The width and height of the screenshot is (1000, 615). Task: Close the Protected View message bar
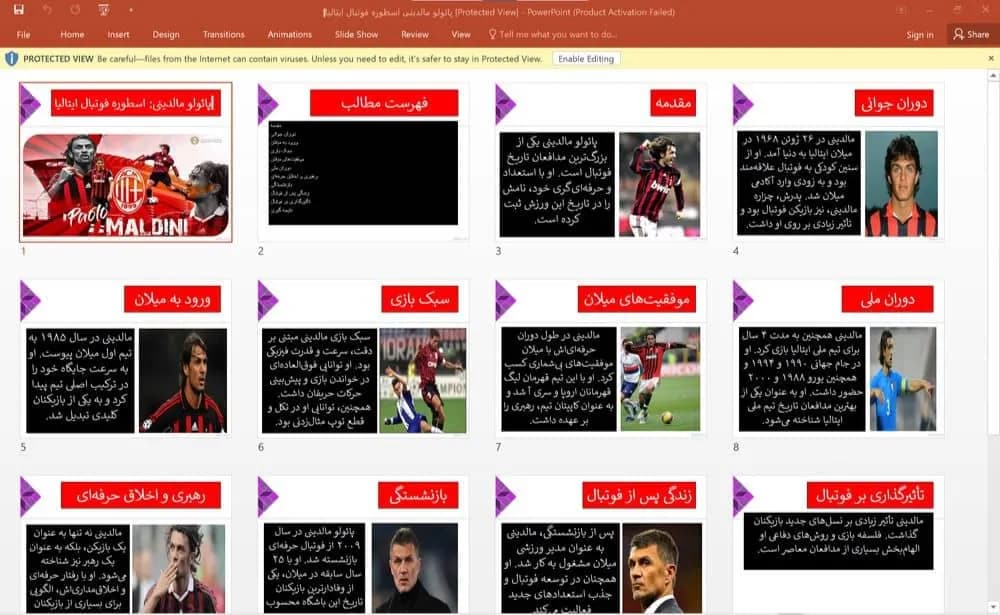click(991, 58)
